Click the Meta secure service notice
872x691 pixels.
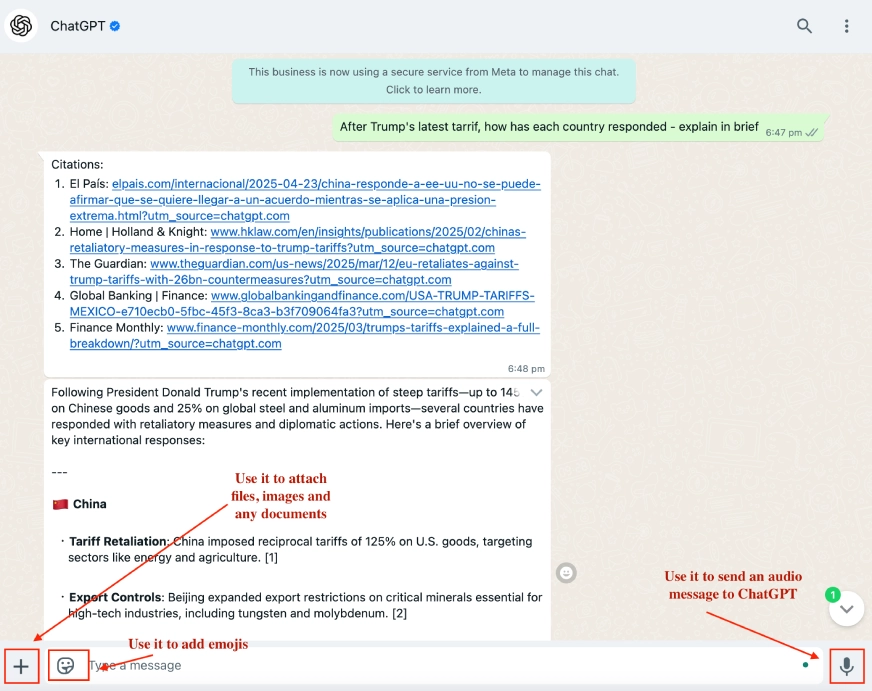(434, 81)
